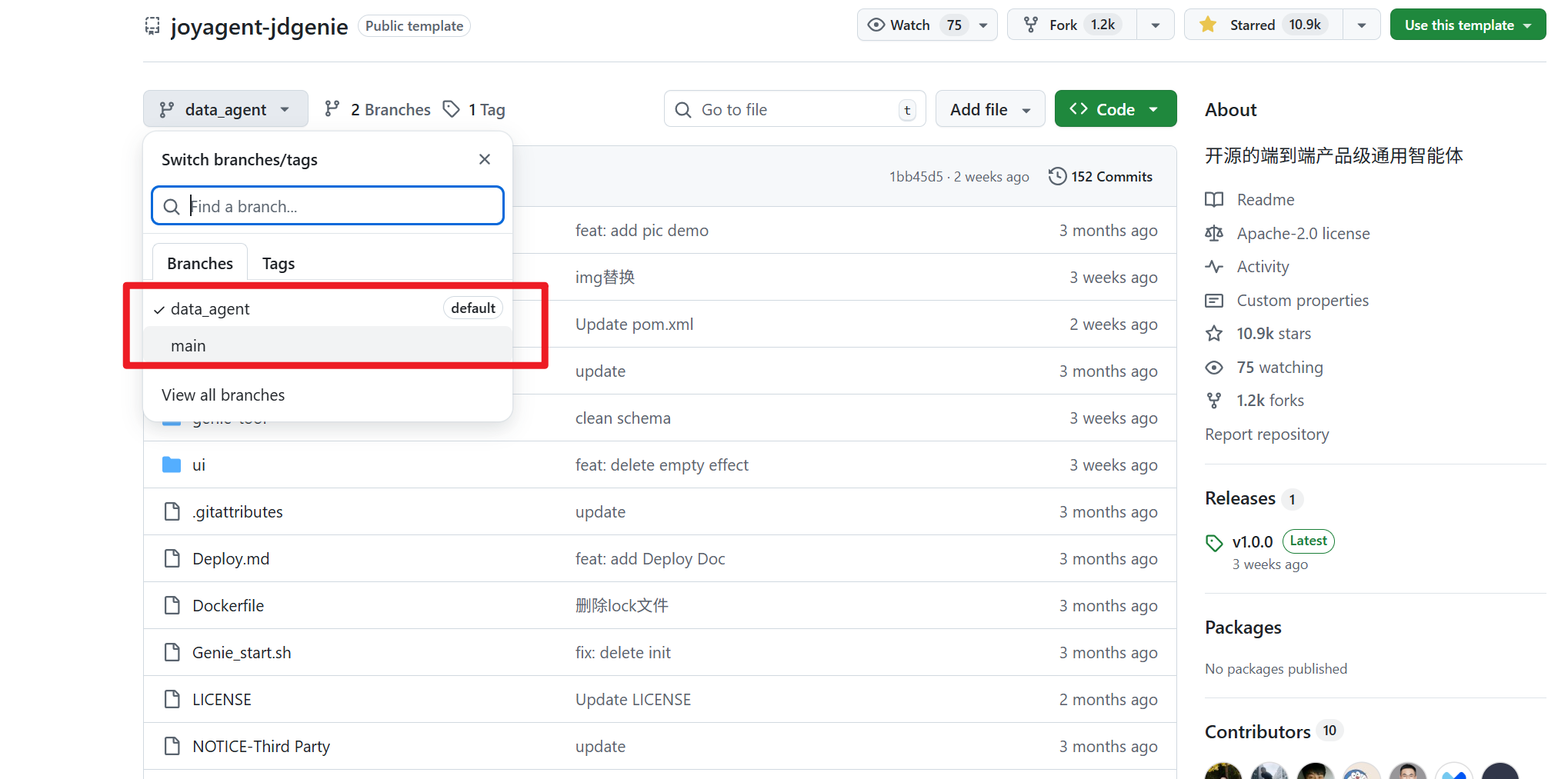The height and width of the screenshot is (779, 1568).
Task: Open the Add file dropdown
Action: point(989,109)
